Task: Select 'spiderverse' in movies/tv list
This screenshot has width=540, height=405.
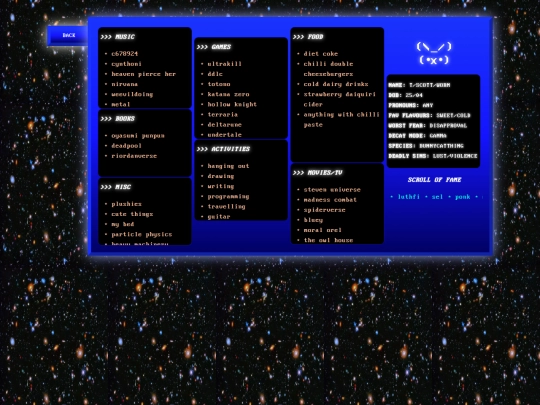Action: coord(324,210)
